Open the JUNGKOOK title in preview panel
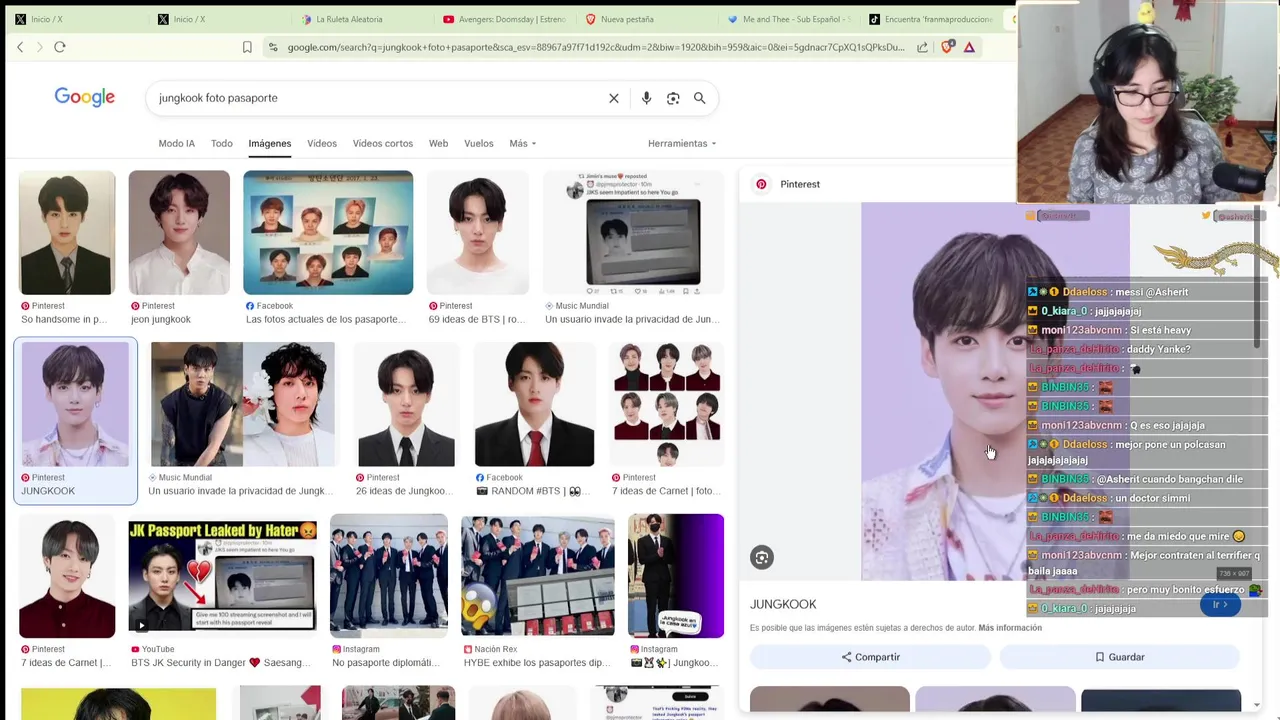 coord(783,604)
